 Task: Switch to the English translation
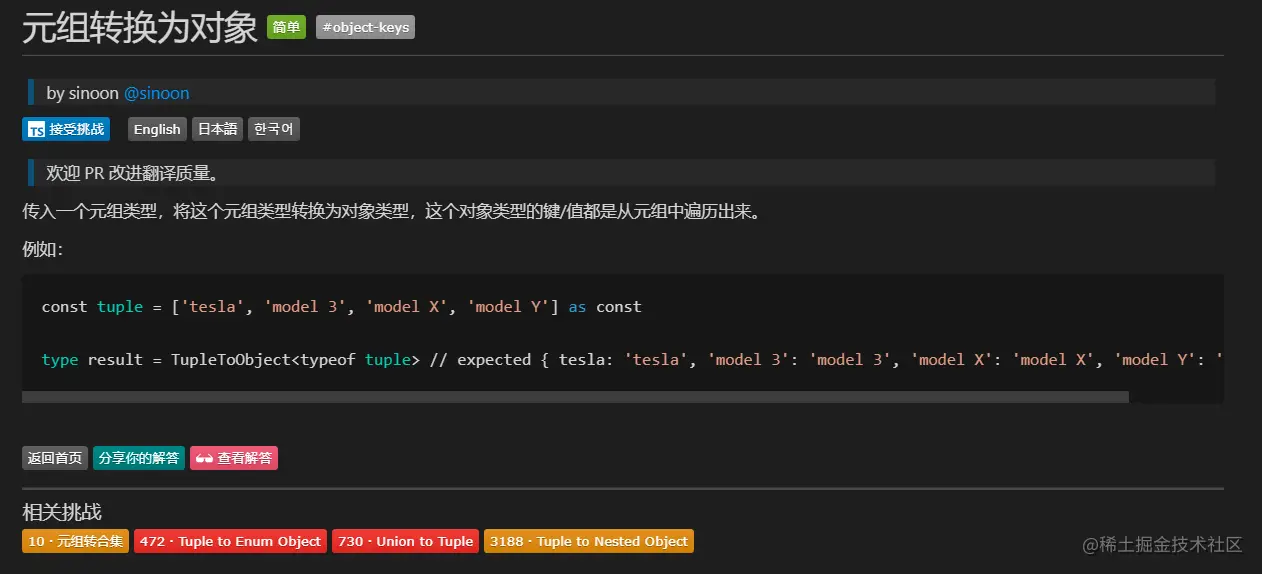(x=157, y=129)
